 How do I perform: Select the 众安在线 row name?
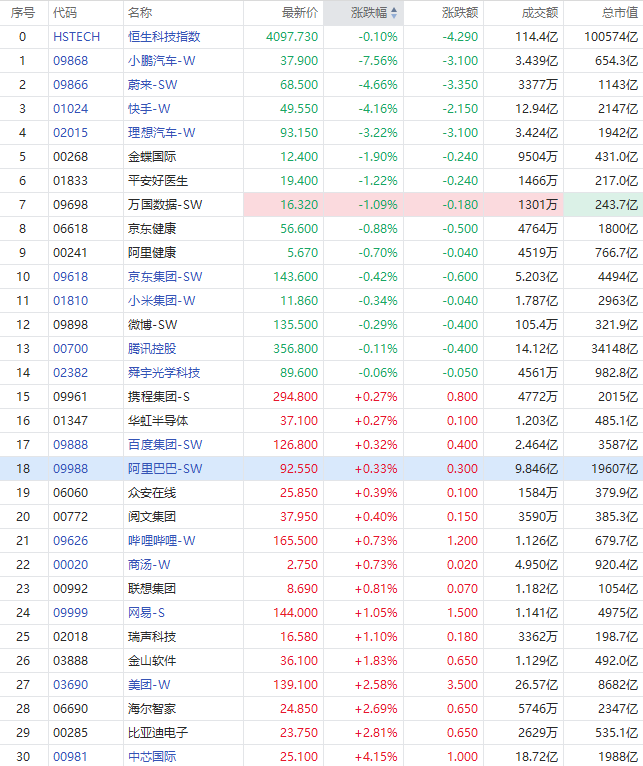coord(152,492)
